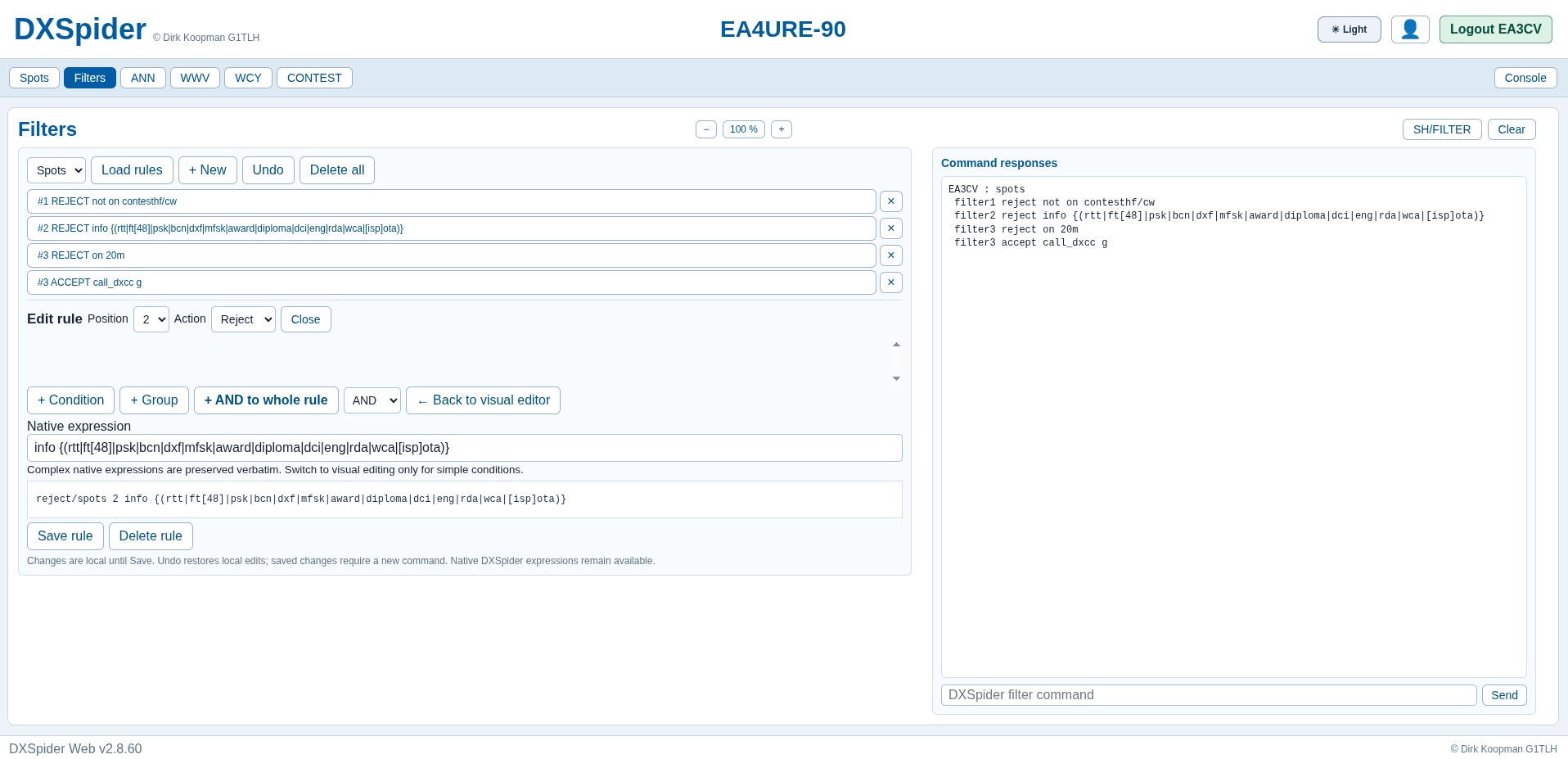Open the user profile icon

tap(1410, 29)
